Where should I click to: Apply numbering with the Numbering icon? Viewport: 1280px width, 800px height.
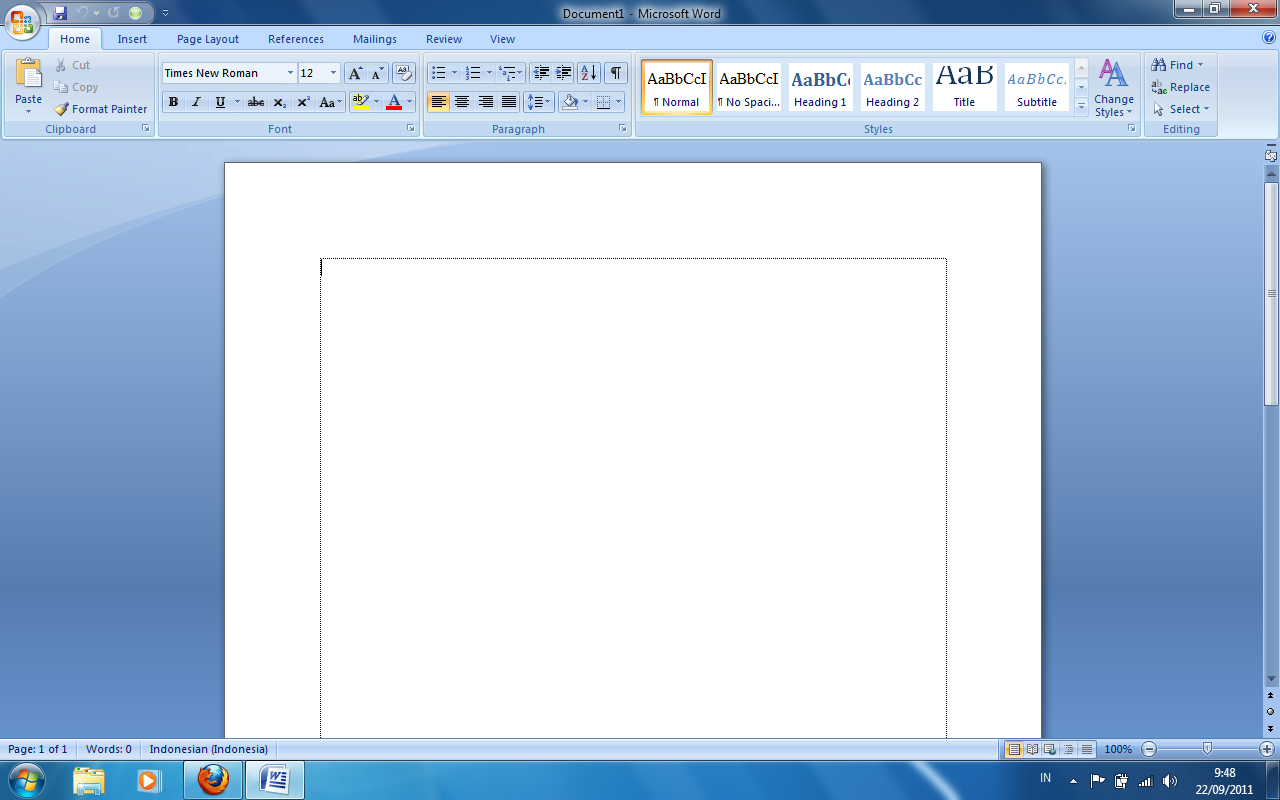(x=473, y=73)
